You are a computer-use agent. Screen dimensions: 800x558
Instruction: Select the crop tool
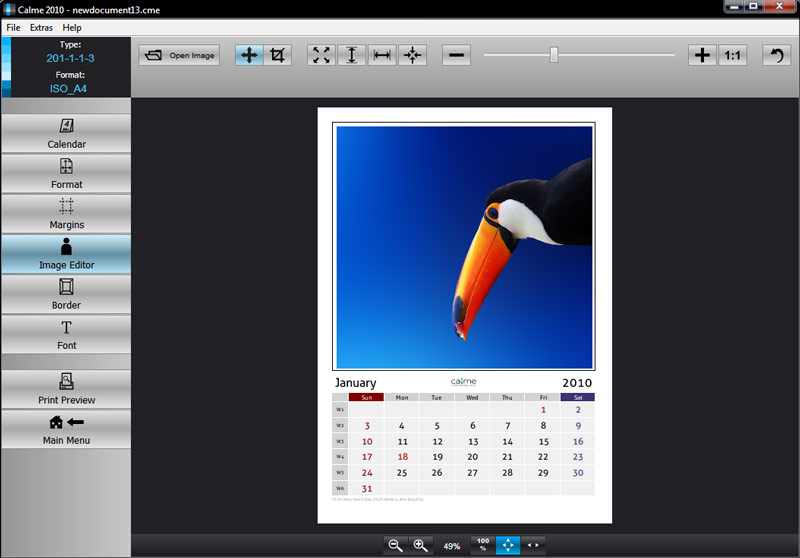[x=278, y=56]
